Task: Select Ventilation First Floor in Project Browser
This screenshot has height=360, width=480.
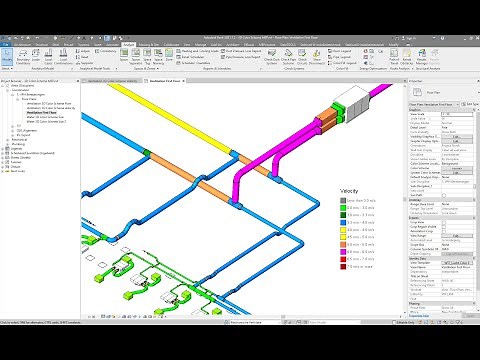Action: (x=41, y=113)
